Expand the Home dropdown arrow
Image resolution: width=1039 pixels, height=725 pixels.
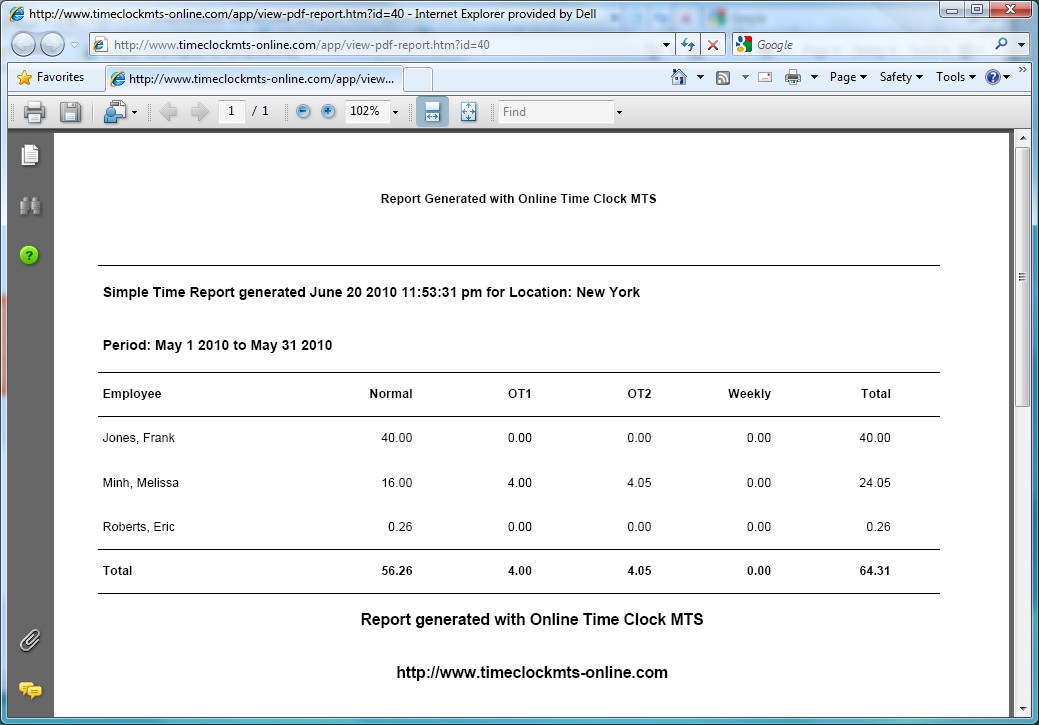point(700,78)
